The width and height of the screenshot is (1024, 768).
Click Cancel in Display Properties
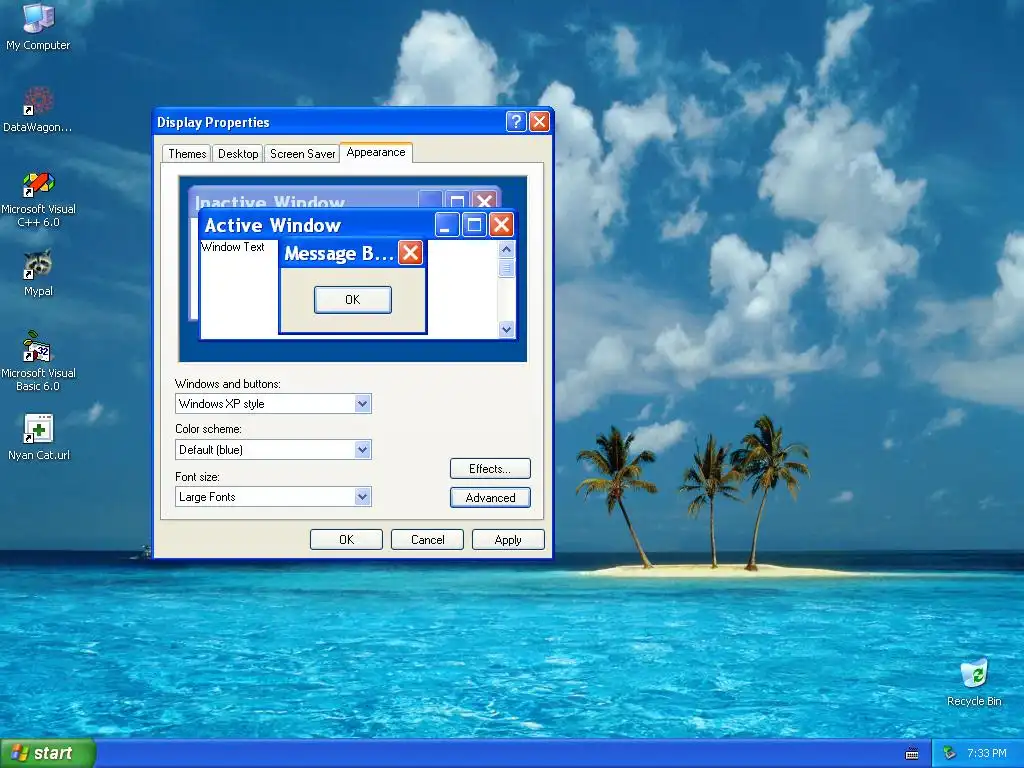click(427, 539)
